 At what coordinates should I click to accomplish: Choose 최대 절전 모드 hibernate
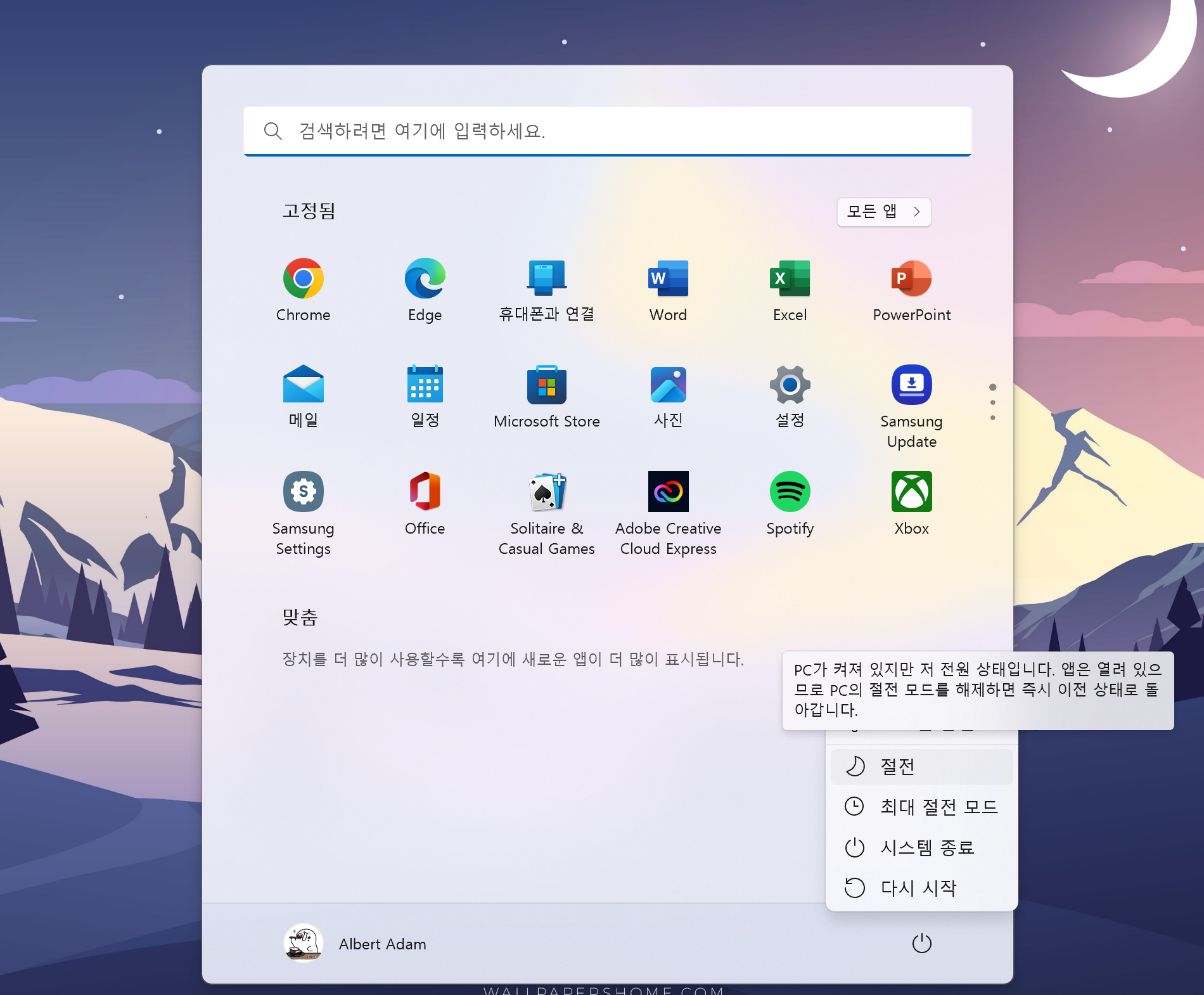coord(921,807)
